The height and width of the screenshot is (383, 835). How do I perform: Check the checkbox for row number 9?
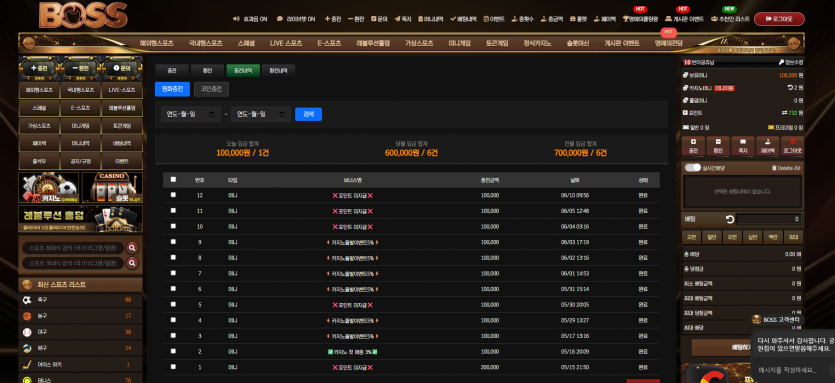pyautogui.click(x=173, y=242)
